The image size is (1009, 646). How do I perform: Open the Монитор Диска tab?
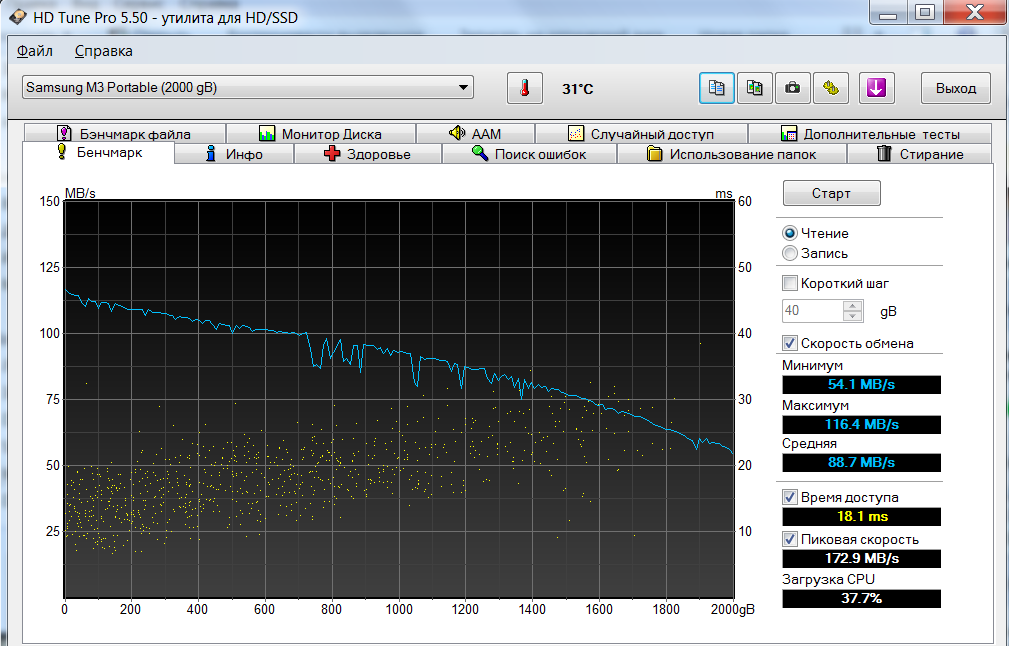320,133
